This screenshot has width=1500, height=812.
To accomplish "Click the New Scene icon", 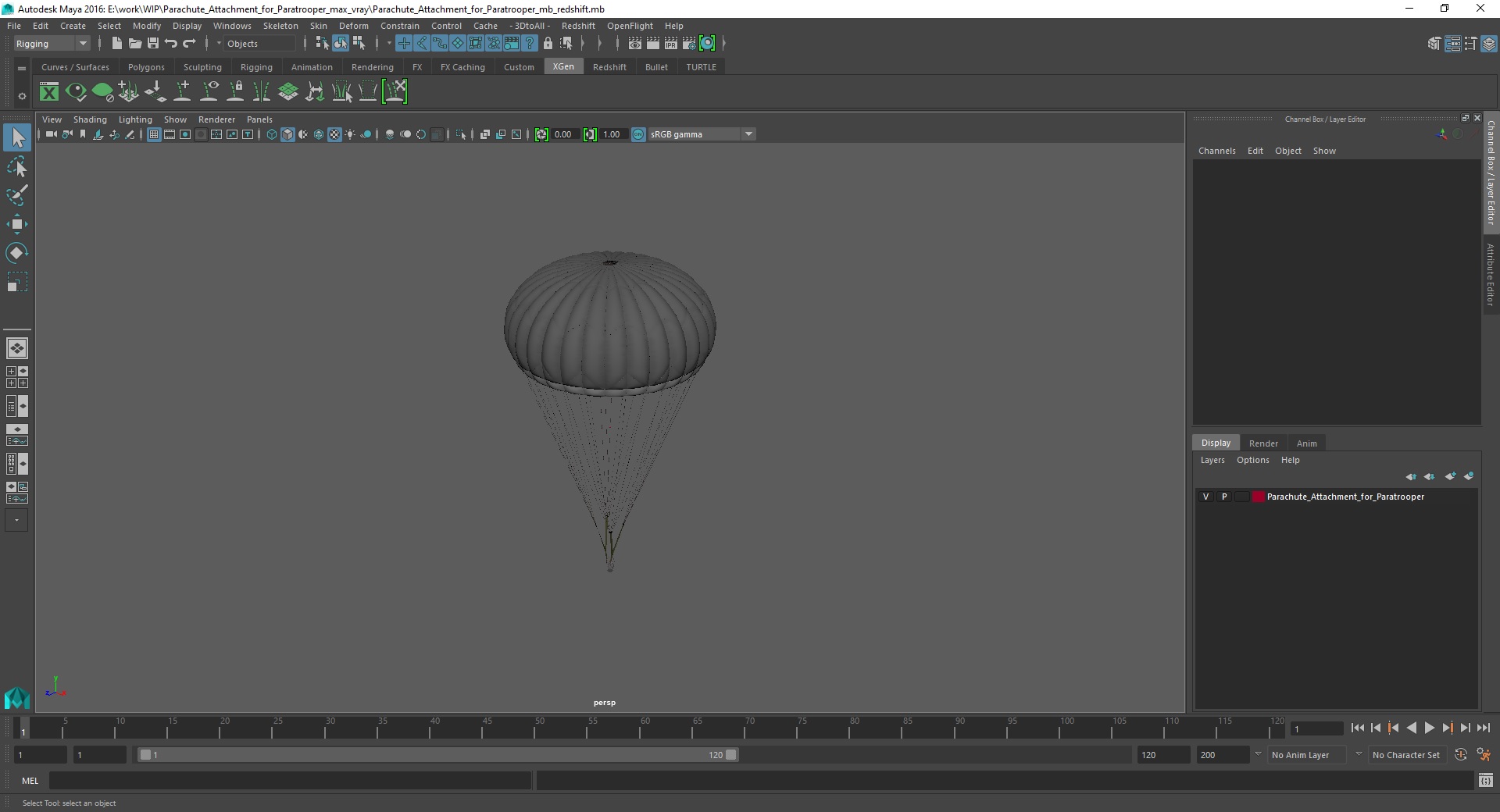I will pos(116,44).
